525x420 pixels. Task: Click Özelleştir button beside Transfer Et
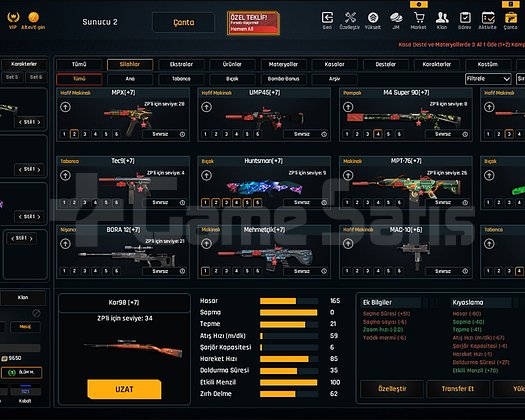pos(392,389)
